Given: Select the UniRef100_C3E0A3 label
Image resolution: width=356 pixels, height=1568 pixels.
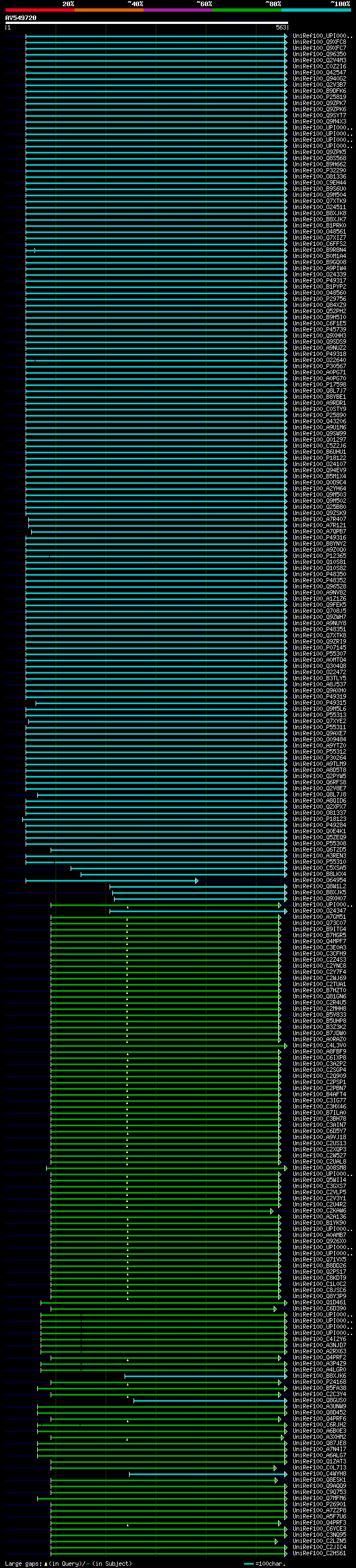Looking at the screenshot, I should point(319,948).
